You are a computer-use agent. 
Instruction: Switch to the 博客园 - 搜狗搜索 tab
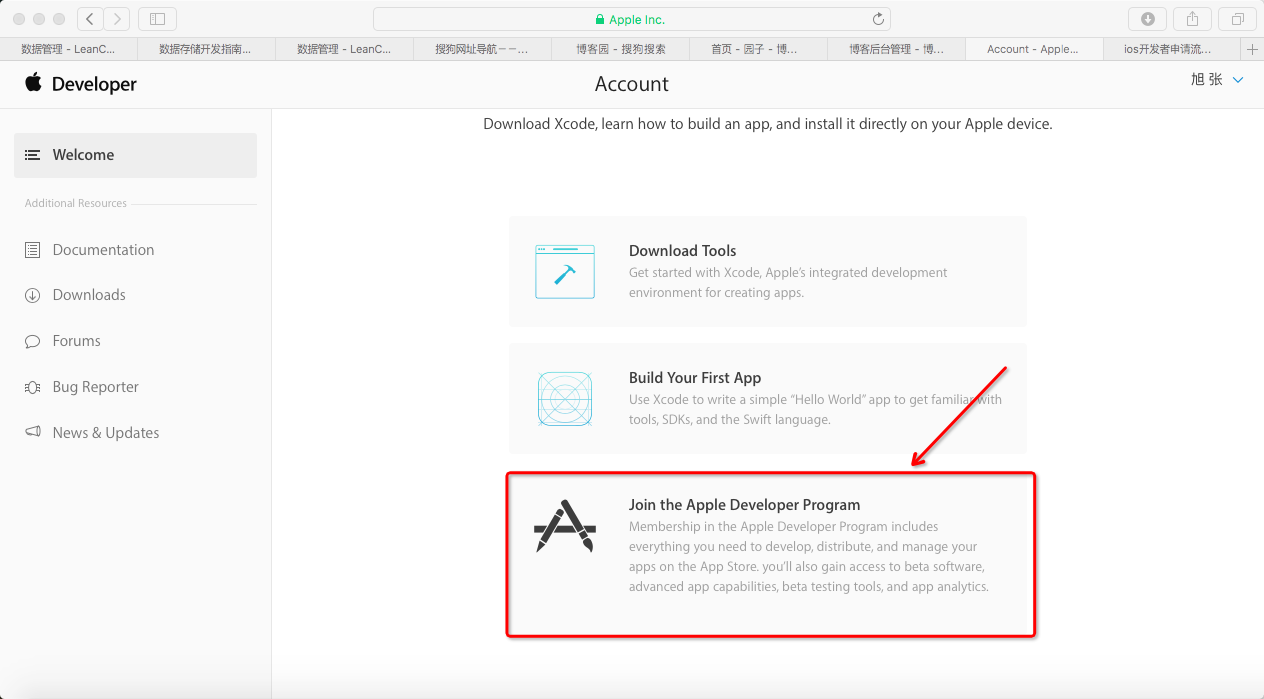click(x=620, y=49)
